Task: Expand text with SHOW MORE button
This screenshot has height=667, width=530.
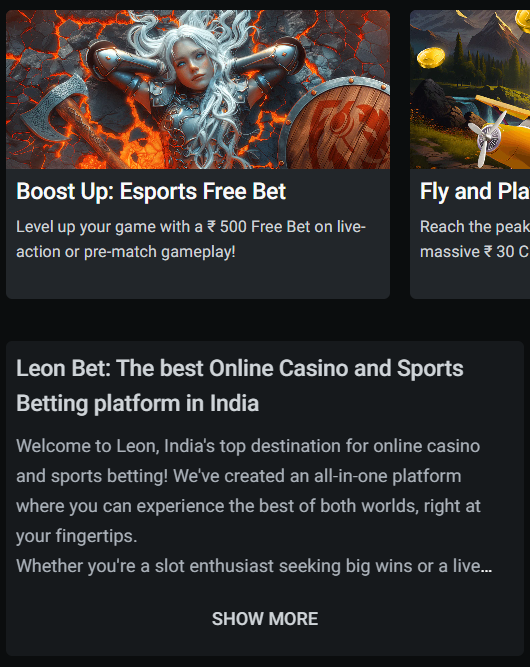Action: [x=265, y=619]
